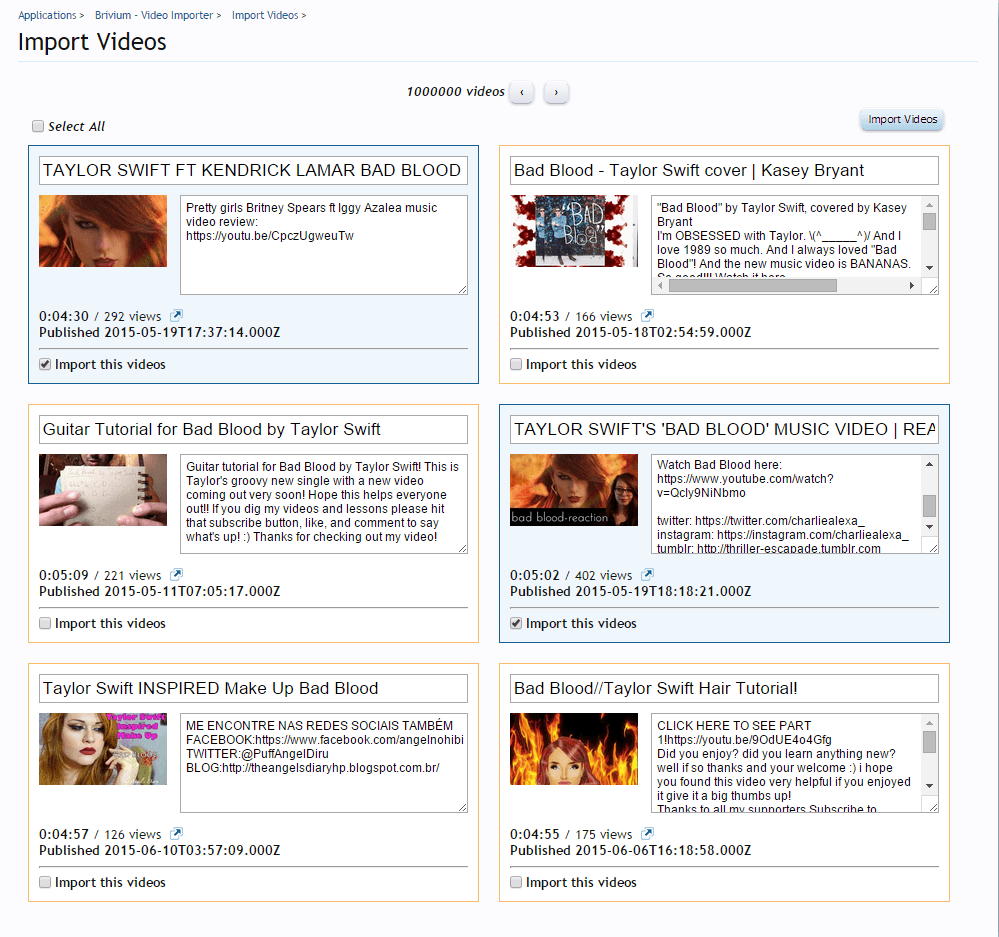Screen dimensions: 999x937
Task: Open Brivium - Video Importer breadcrumb link
Action: coord(154,15)
